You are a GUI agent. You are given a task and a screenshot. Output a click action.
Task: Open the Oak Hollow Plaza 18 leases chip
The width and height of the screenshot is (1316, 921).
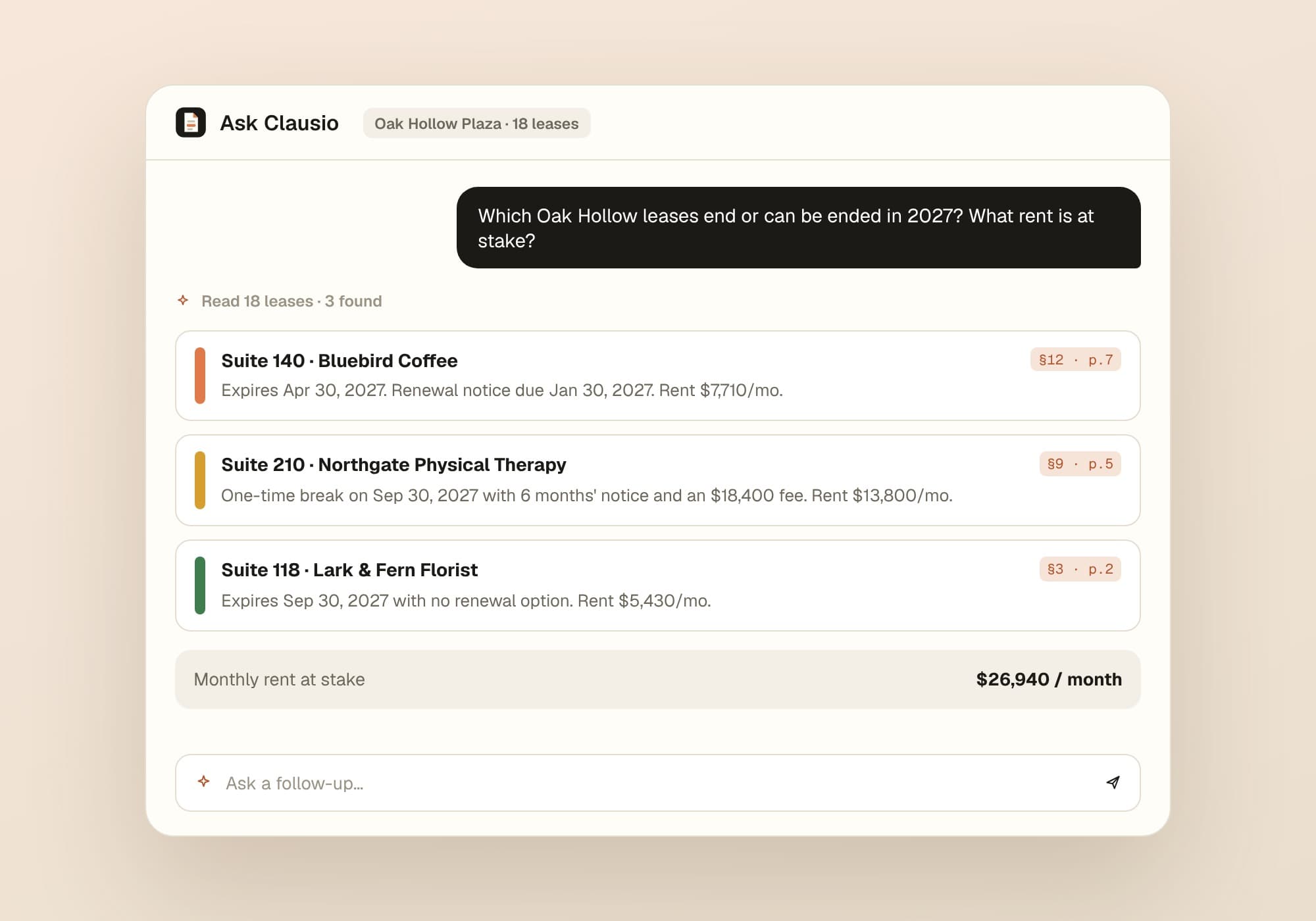(x=476, y=123)
